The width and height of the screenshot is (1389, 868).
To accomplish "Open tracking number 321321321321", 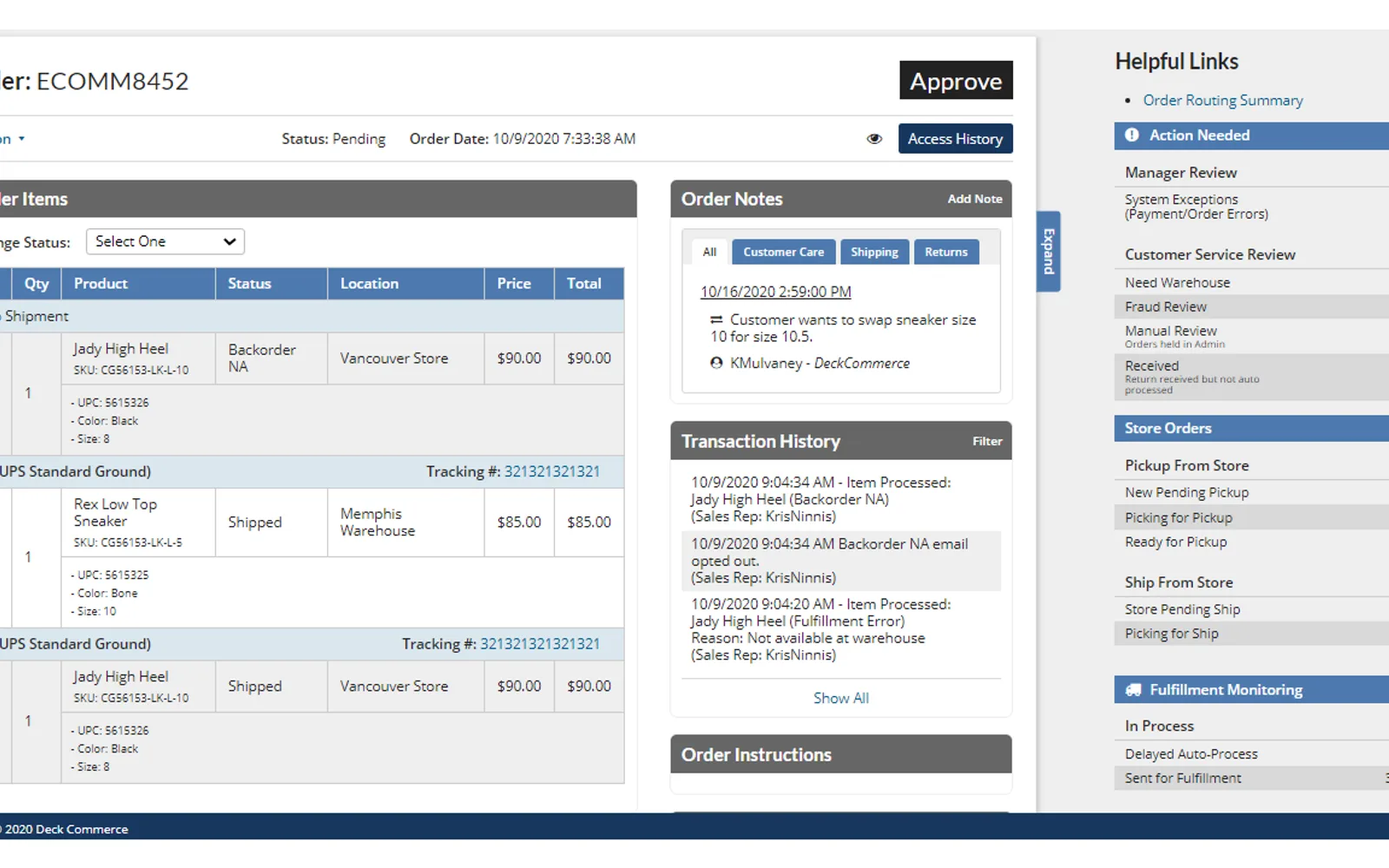I will click(x=552, y=471).
